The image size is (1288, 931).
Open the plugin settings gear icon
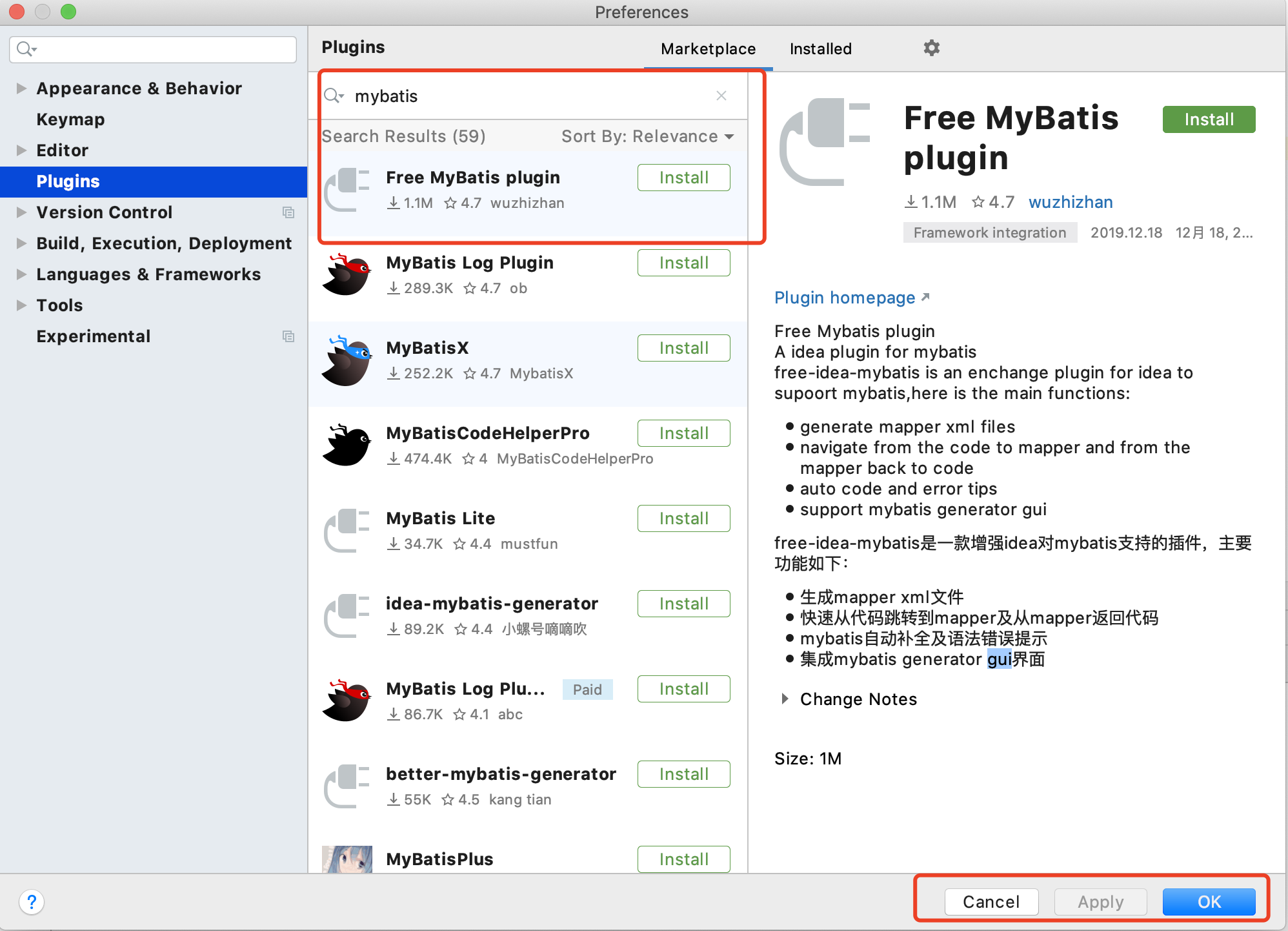[x=931, y=48]
